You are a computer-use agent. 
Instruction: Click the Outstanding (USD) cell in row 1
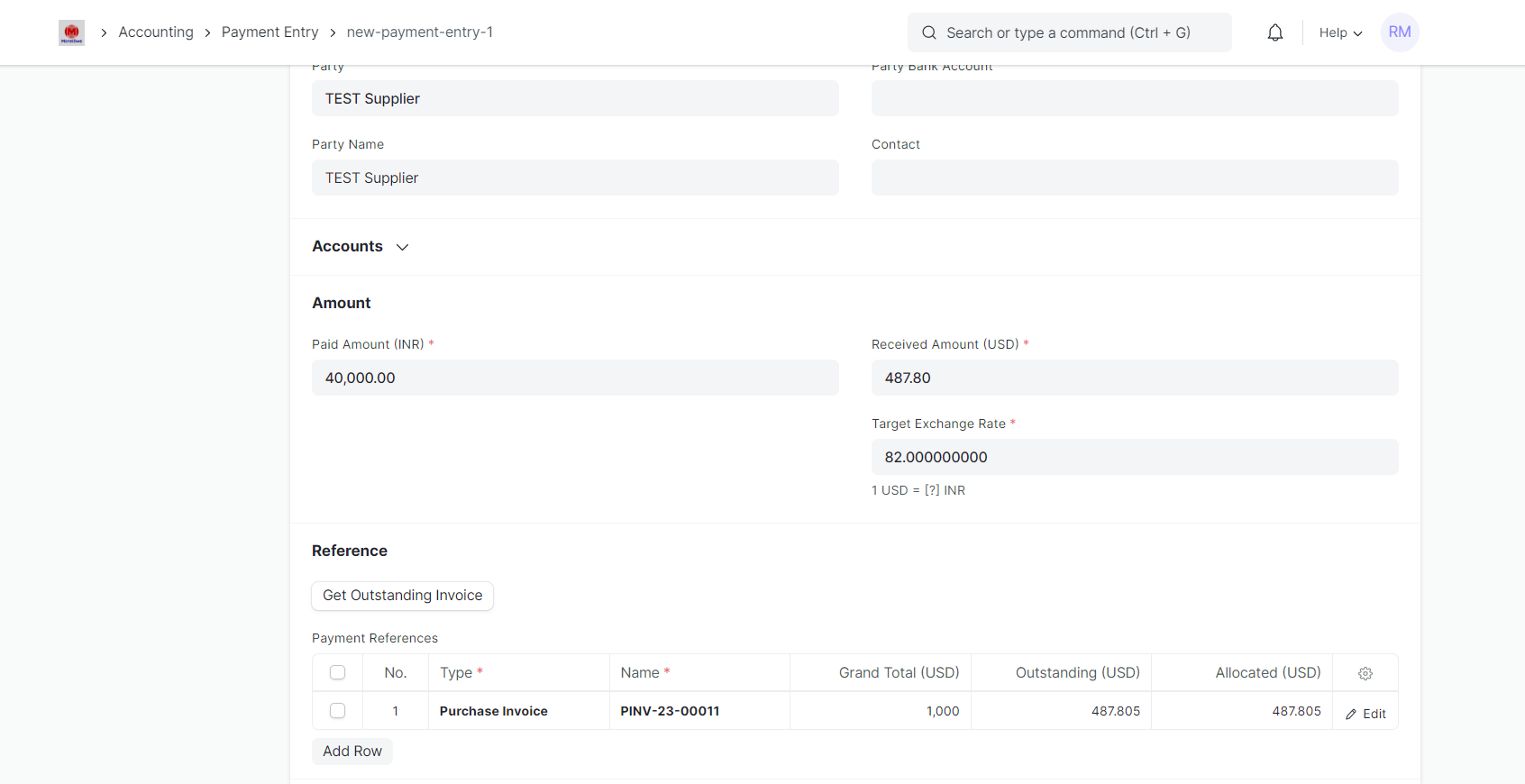coord(1061,711)
